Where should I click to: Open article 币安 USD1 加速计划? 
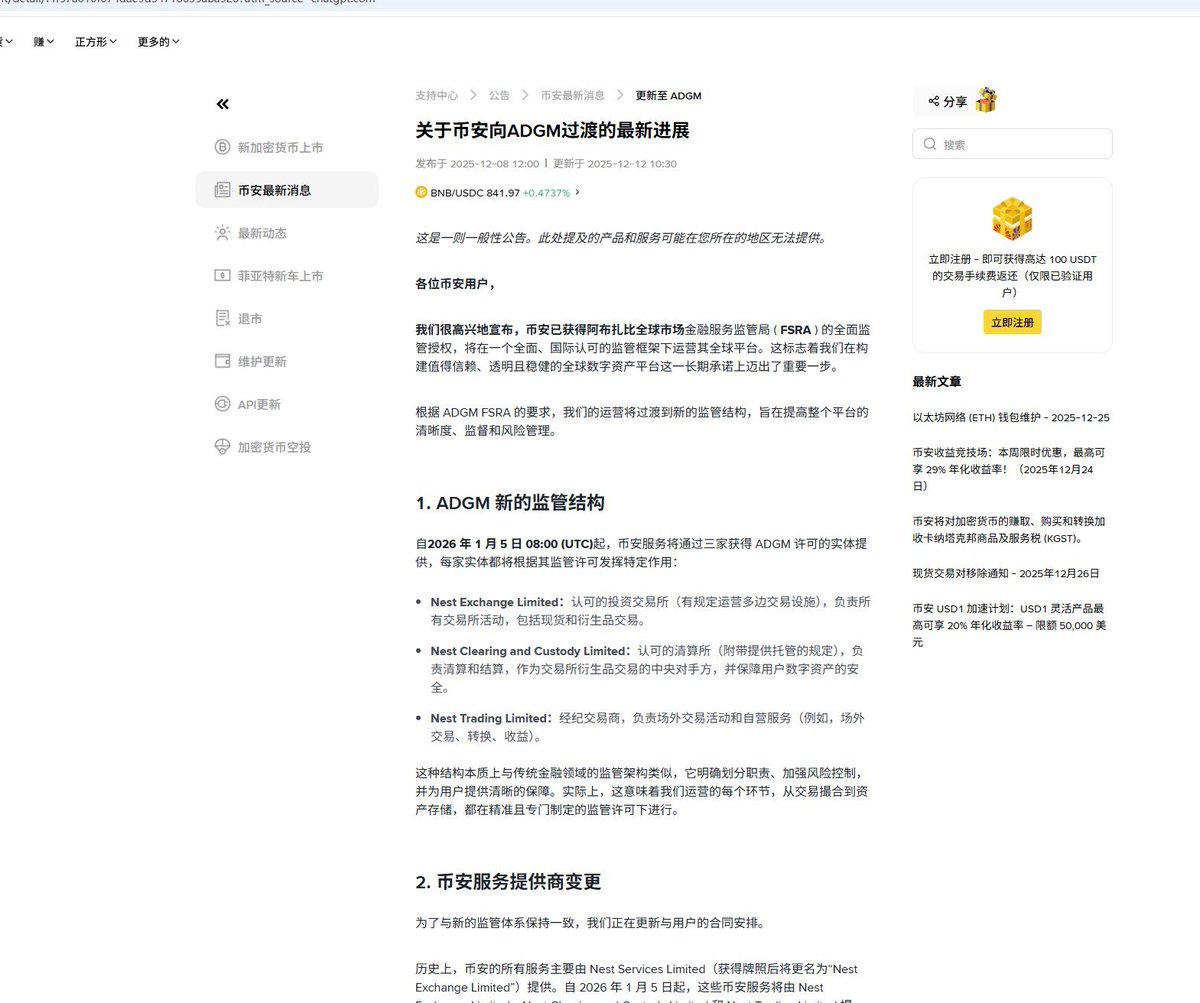pos(1011,625)
